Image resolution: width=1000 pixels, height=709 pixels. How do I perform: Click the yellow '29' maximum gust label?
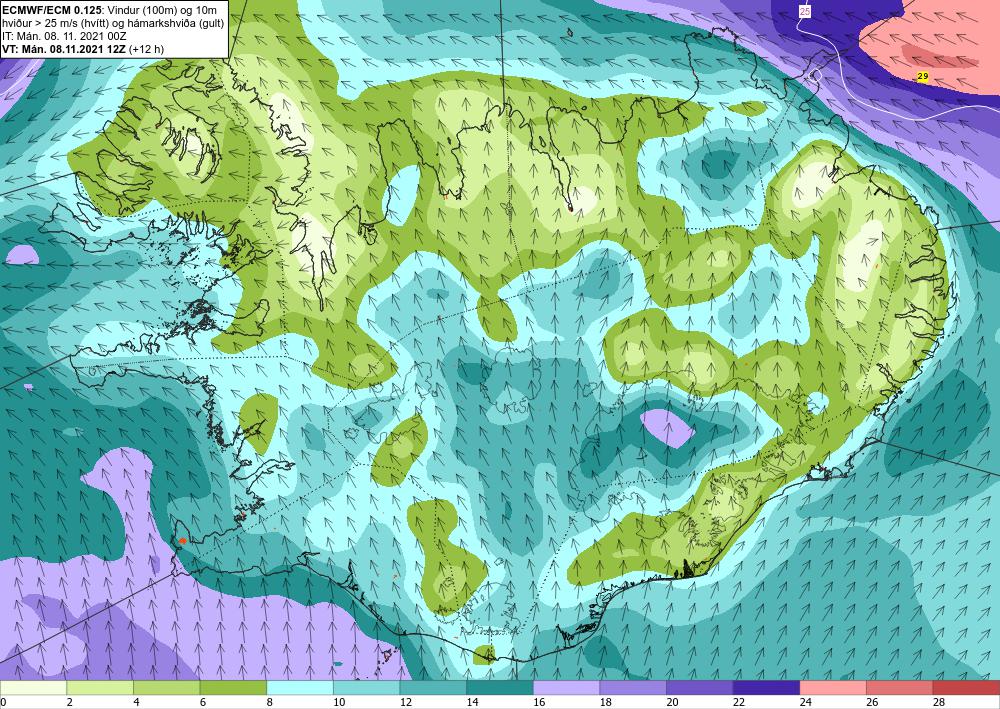click(x=922, y=76)
